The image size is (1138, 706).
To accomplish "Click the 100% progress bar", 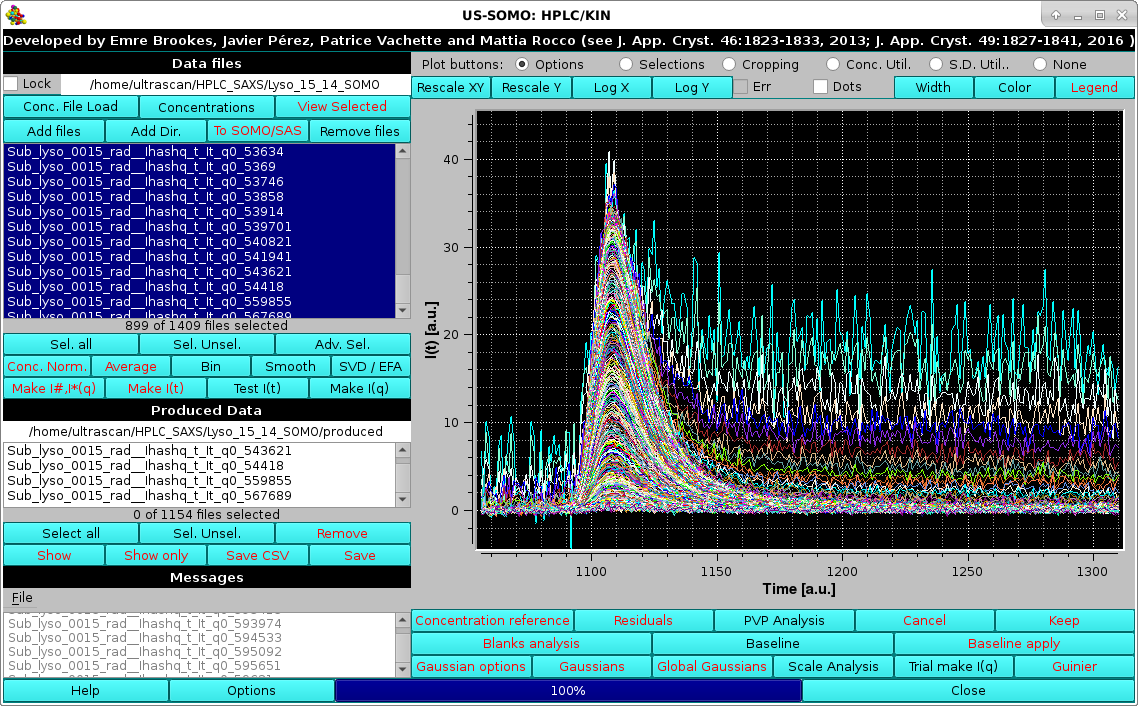I will point(569,690).
